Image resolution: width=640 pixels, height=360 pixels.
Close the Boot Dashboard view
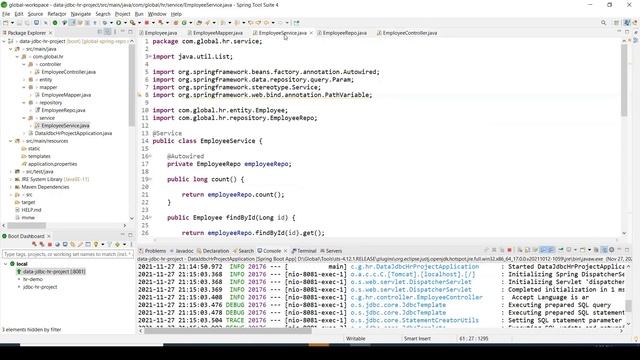tap(49, 236)
